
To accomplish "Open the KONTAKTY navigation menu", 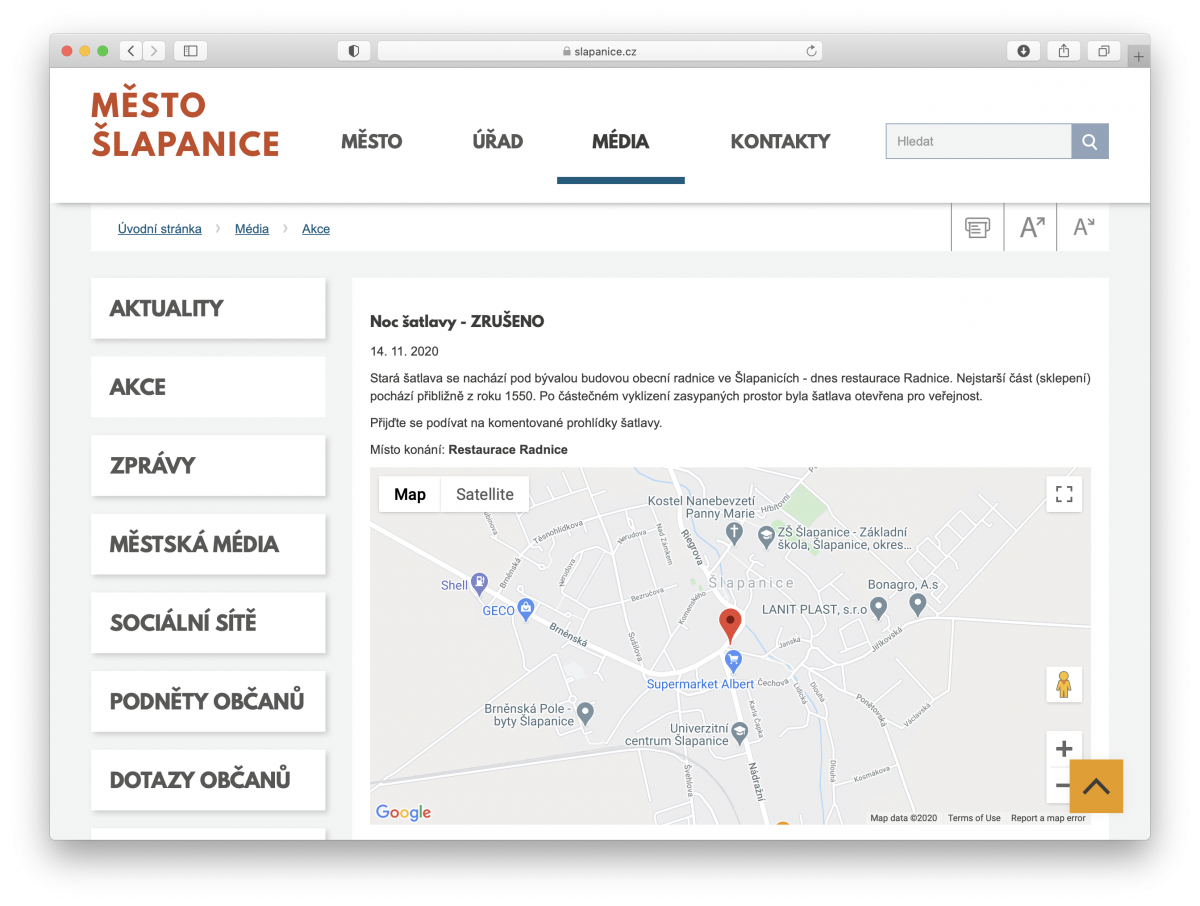I will (x=780, y=142).
